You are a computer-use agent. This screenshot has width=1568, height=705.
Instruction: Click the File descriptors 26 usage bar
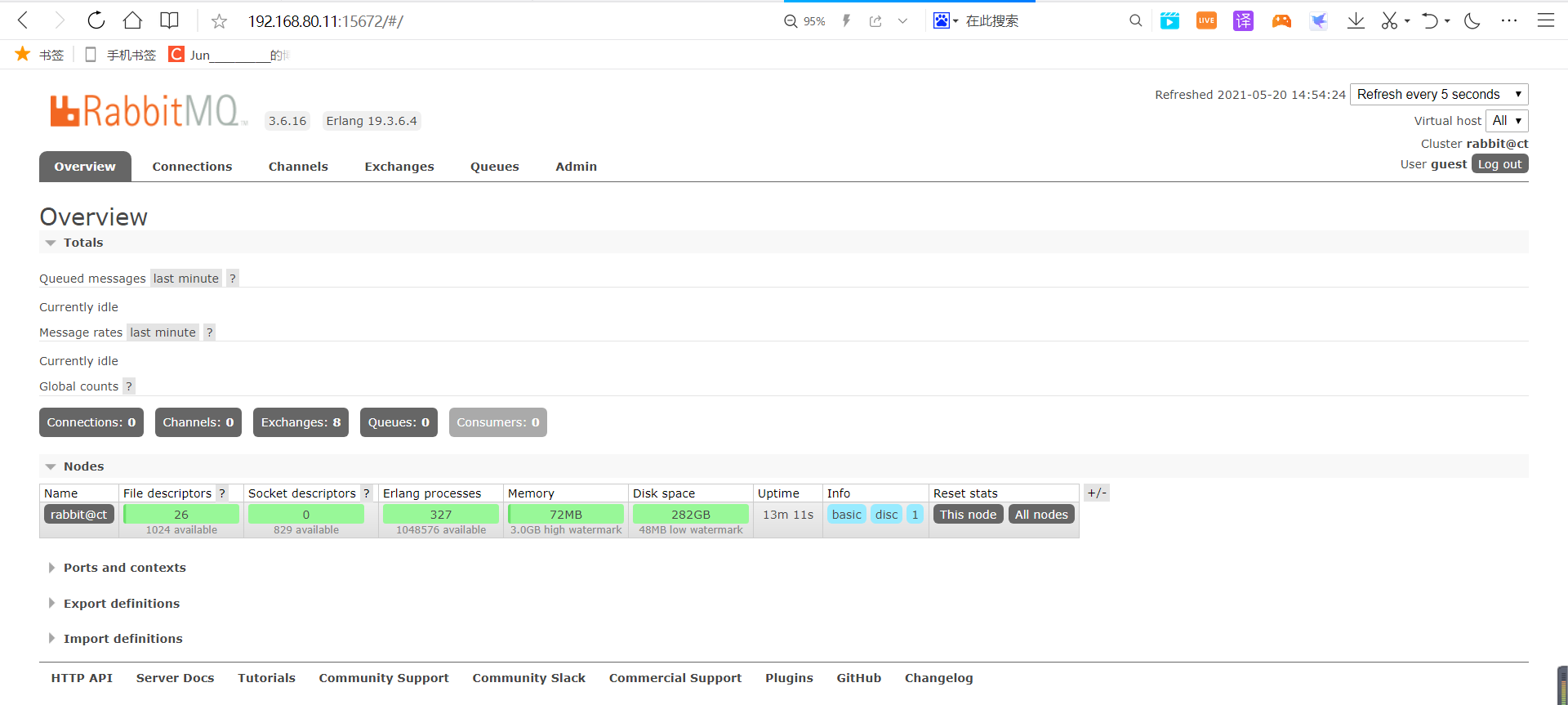coord(181,515)
